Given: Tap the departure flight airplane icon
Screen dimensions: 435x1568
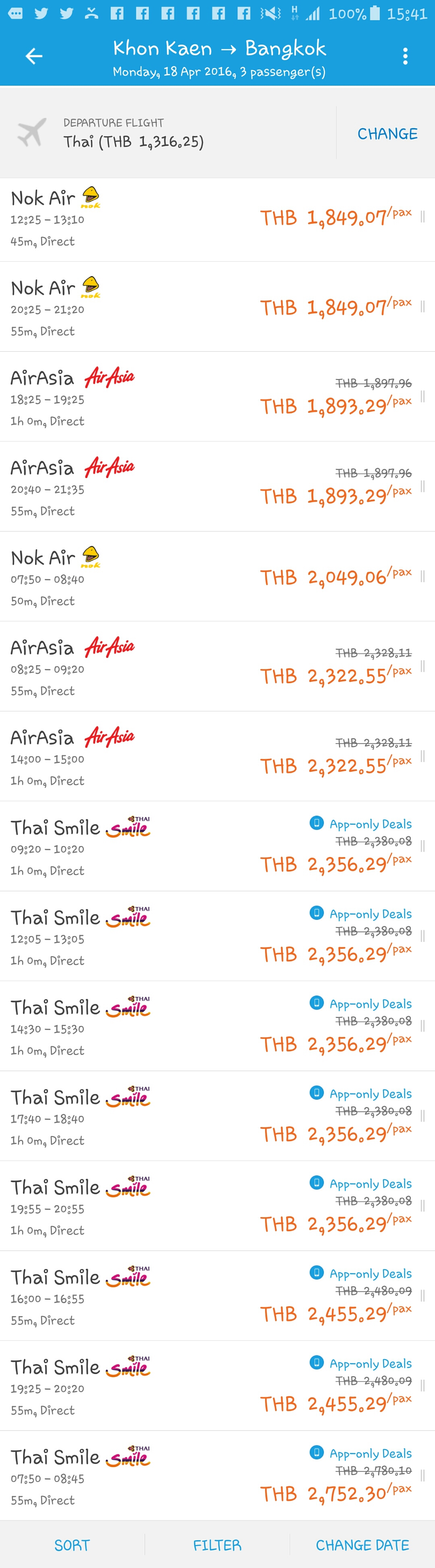Looking at the screenshot, I should [32, 132].
